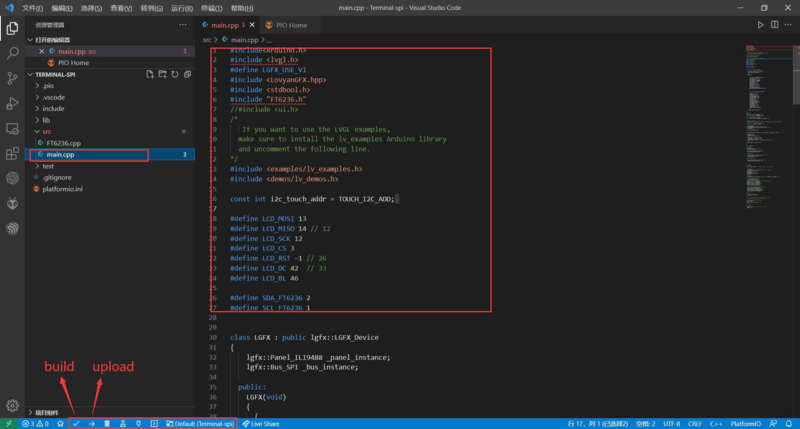Open the Search view in activity bar
The width and height of the screenshot is (800, 429).
(13, 52)
